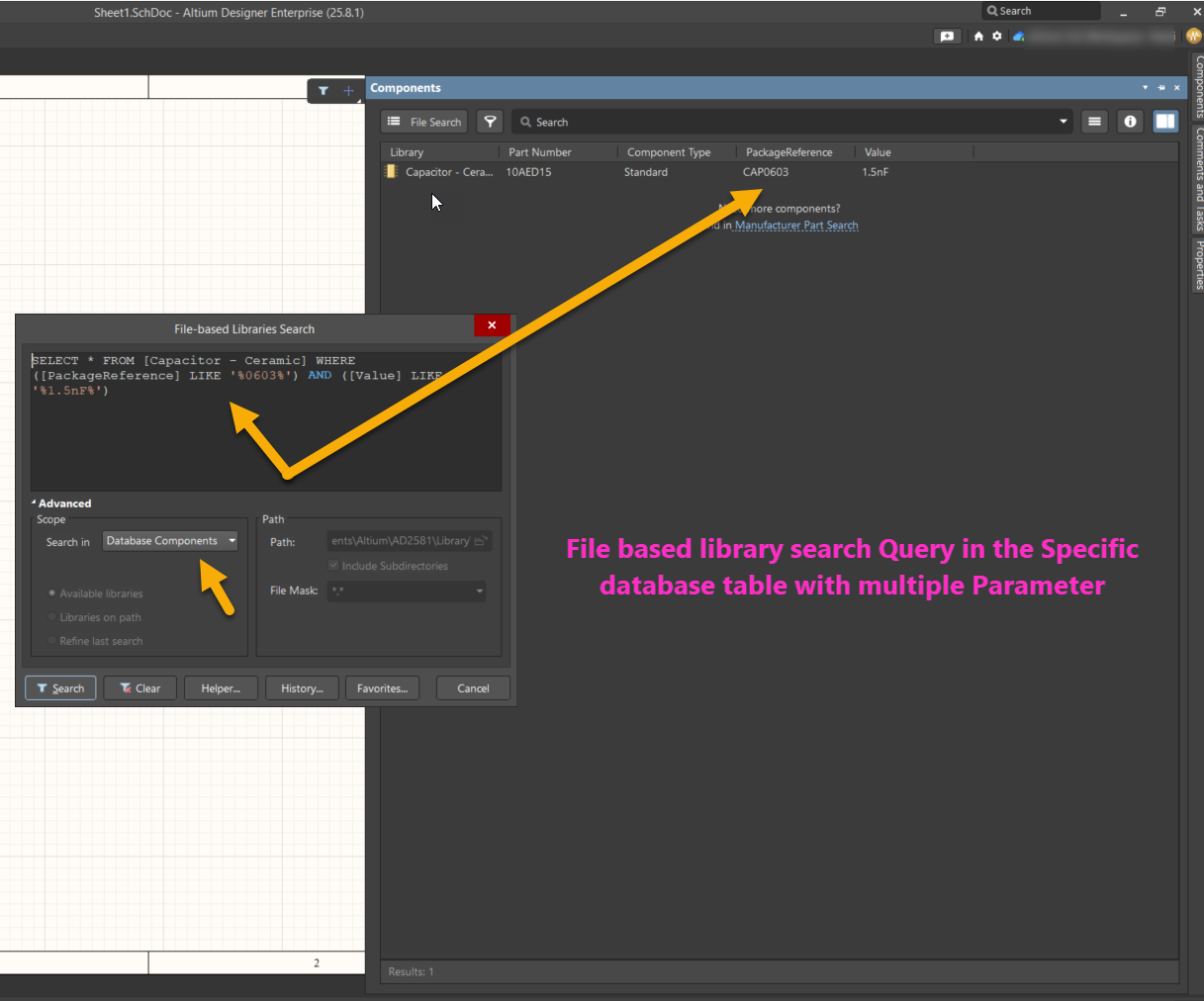1204x1001 pixels.
Task: Click the selection filter icon on the schematic toolbar
Action: 324,91
